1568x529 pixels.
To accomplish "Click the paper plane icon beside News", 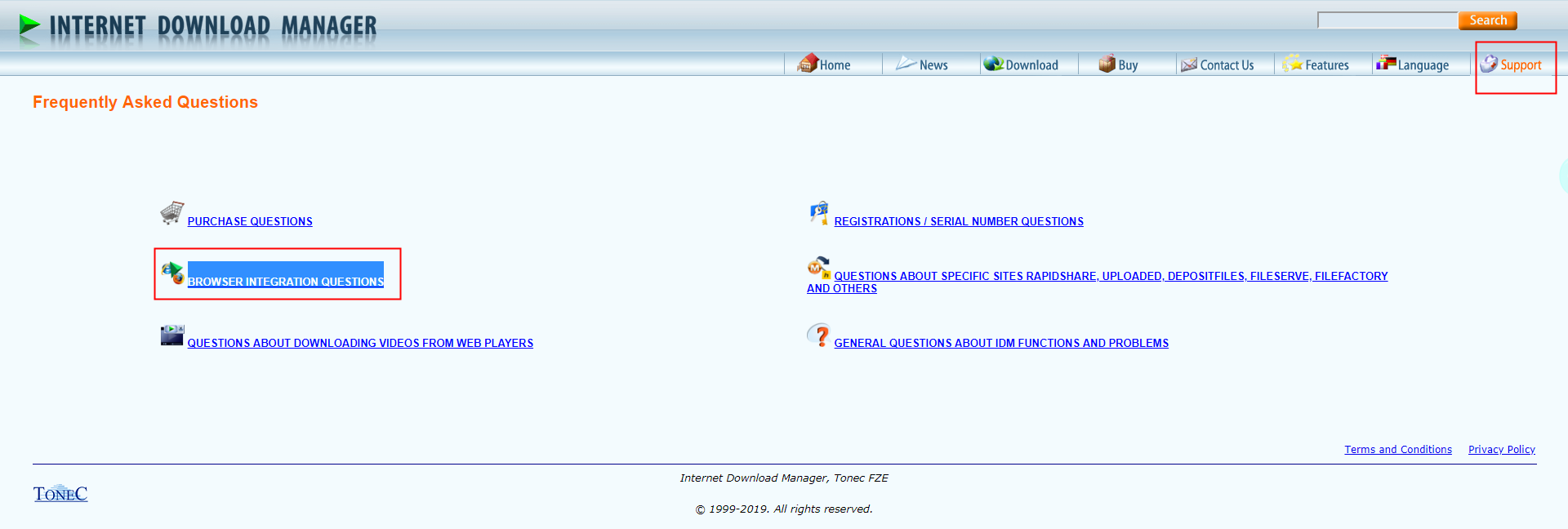I will [x=906, y=63].
